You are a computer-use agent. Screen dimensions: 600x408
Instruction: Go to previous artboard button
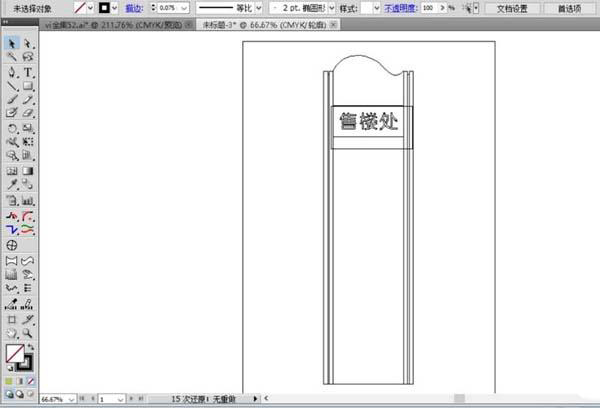(x=92, y=399)
